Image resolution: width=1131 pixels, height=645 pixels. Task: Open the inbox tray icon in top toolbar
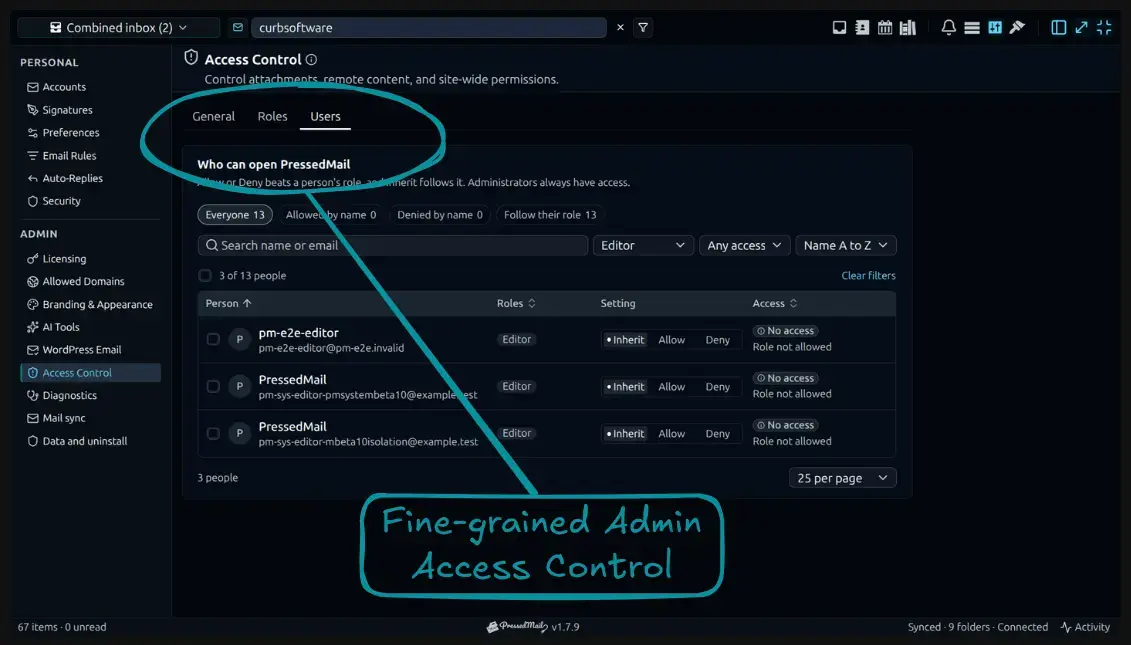[x=839, y=27]
